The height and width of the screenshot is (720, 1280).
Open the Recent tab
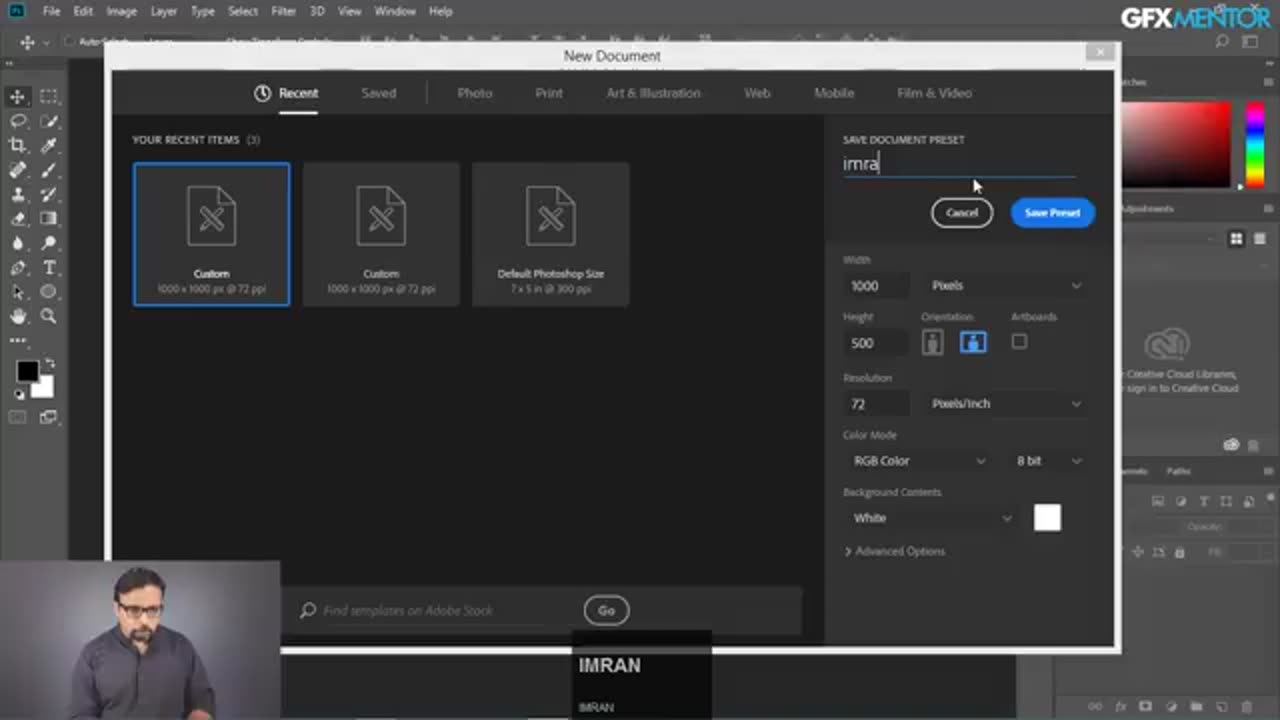pos(286,93)
